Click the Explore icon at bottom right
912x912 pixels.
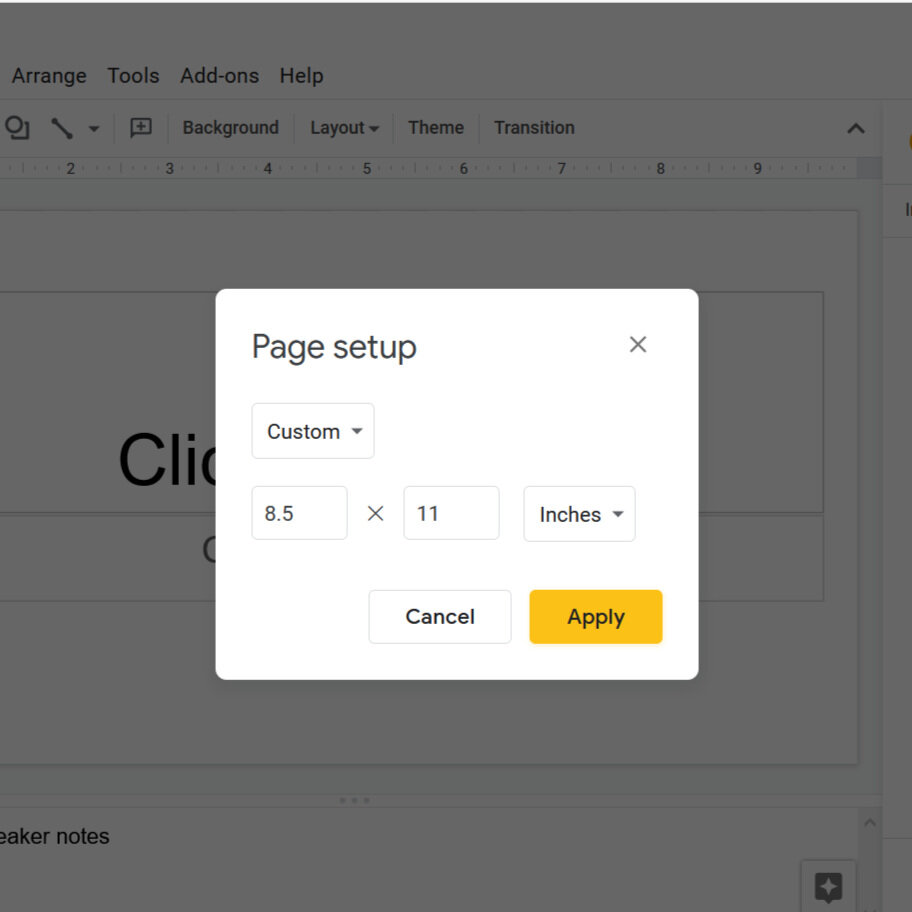pyautogui.click(x=828, y=887)
